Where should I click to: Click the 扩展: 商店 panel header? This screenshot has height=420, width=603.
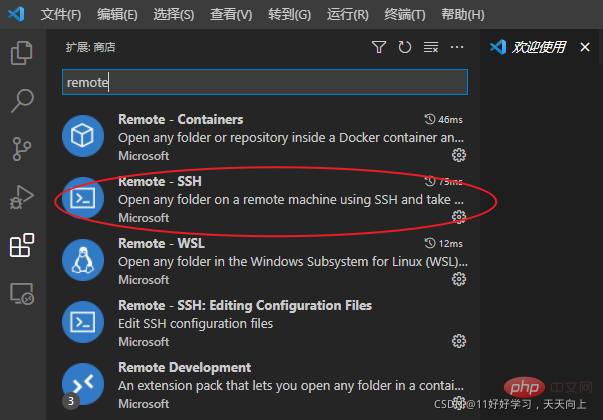pyautogui.click(x=90, y=47)
